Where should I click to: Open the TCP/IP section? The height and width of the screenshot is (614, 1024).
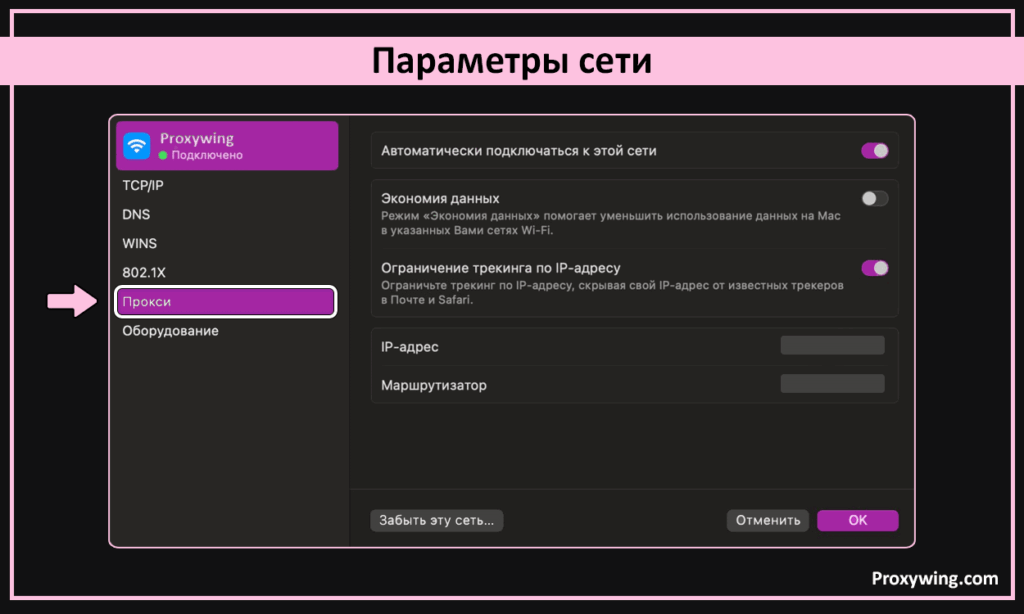pyautogui.click(x=143, y=186)
